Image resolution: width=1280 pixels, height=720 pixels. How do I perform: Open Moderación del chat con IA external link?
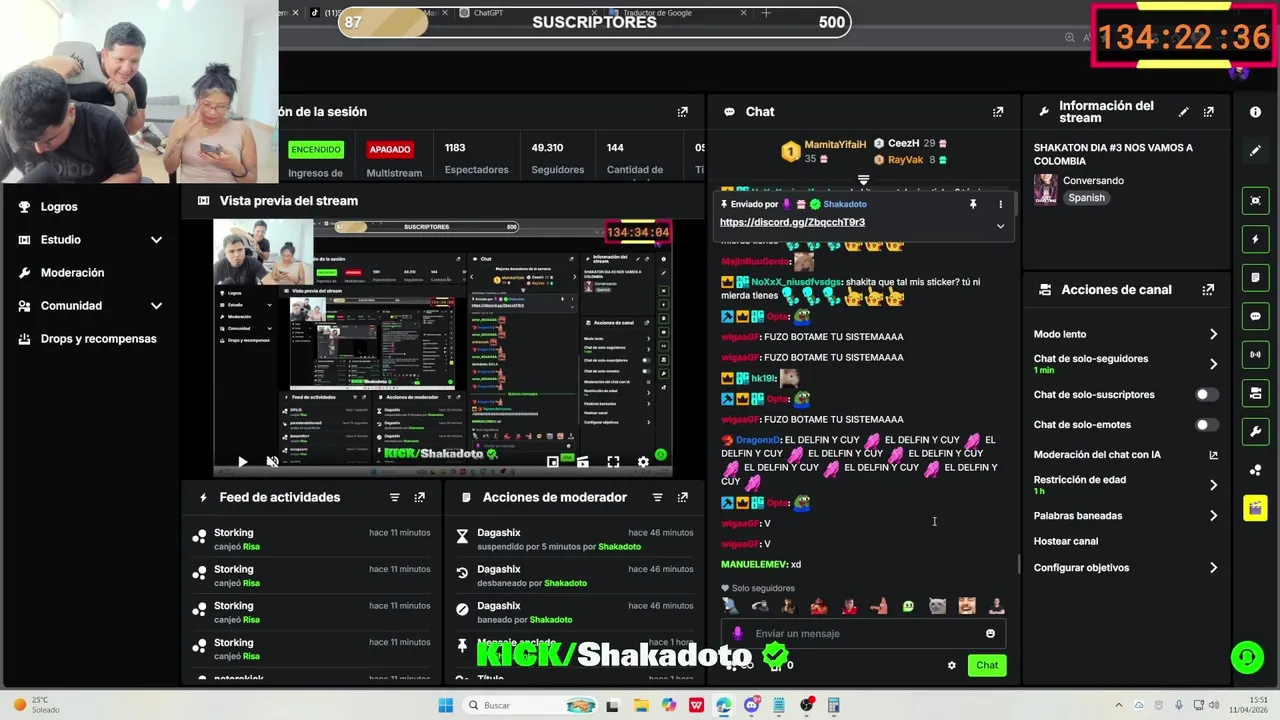[x=1213, y=455]
